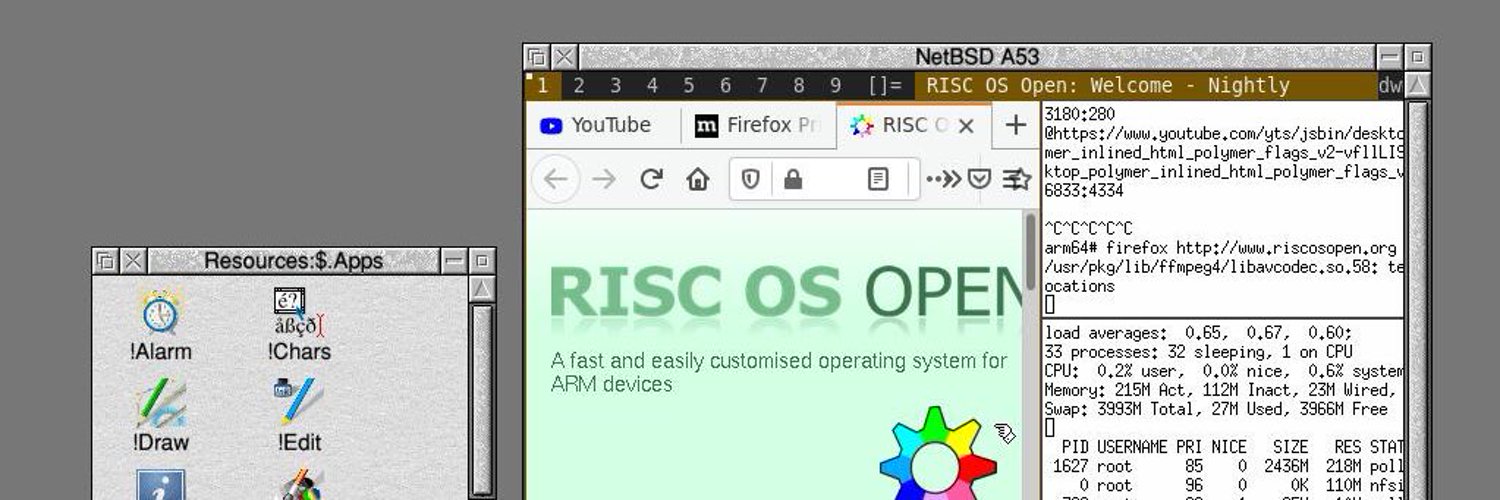This screenshot has width=1500, height=500.
Task: Toggle size of Resources:$.Apps window
Action: tap(482, 261)
